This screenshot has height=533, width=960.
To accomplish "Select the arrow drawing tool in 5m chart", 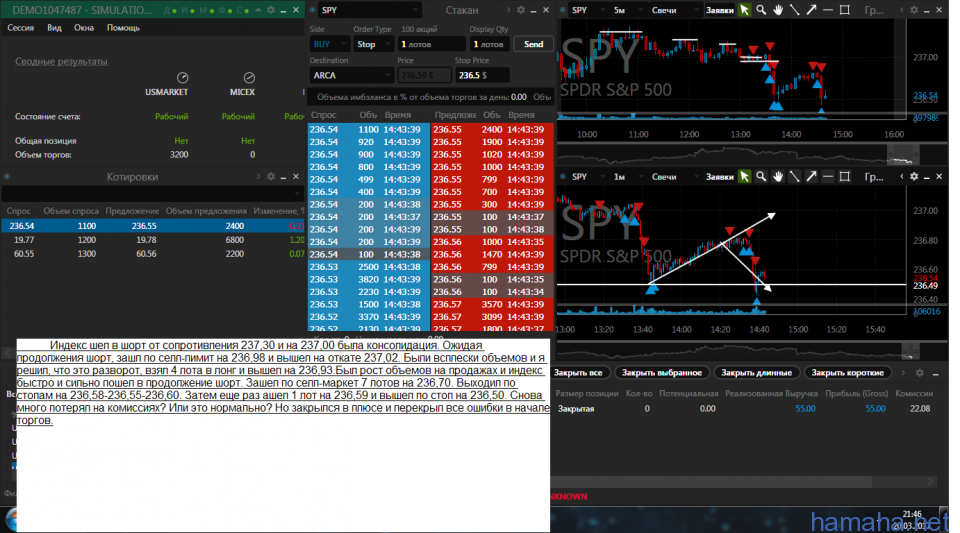I will pyautogui.click(x=811, y=10).
